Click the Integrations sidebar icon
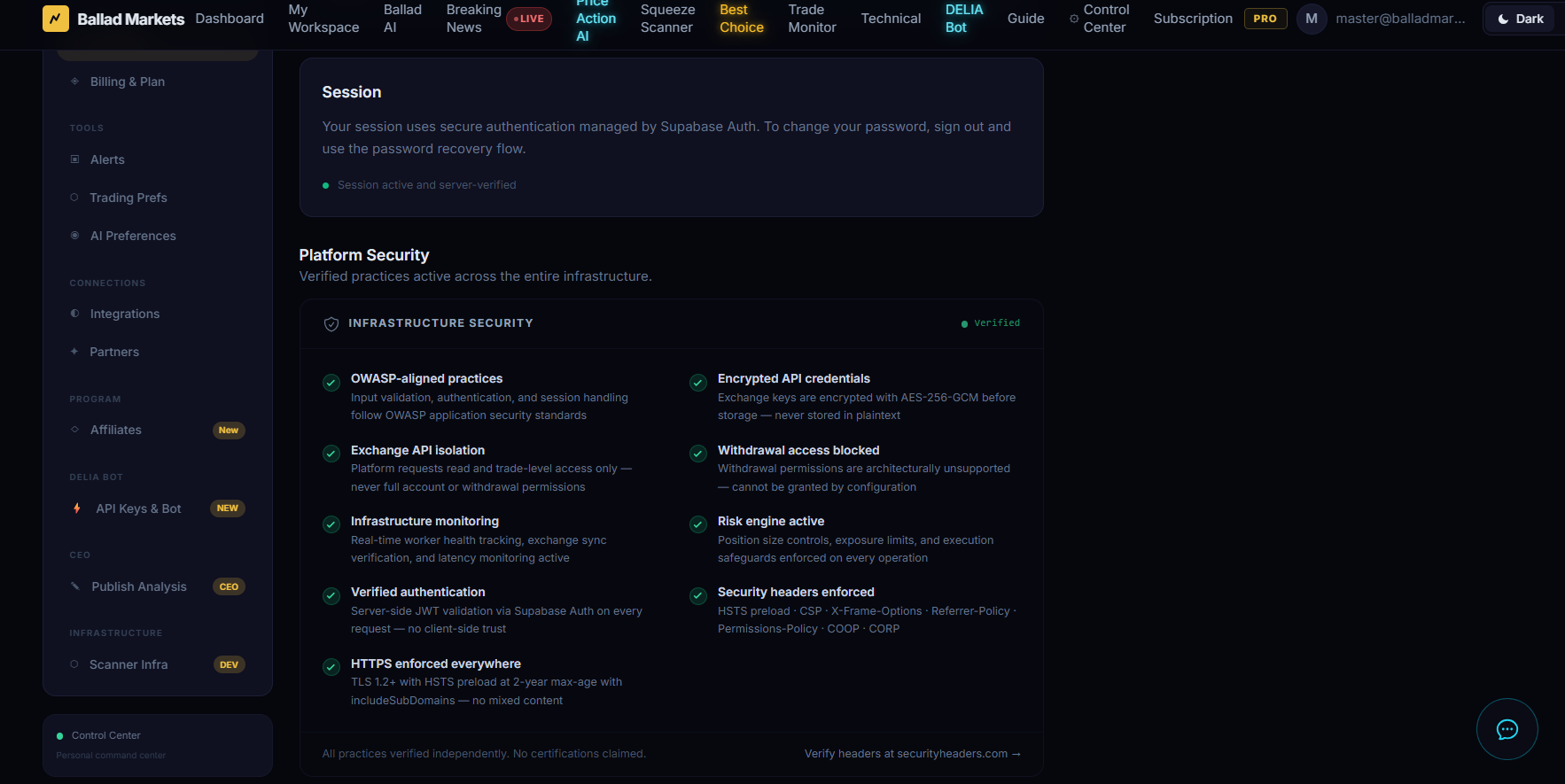1565x784 pixels. [74, 314]
